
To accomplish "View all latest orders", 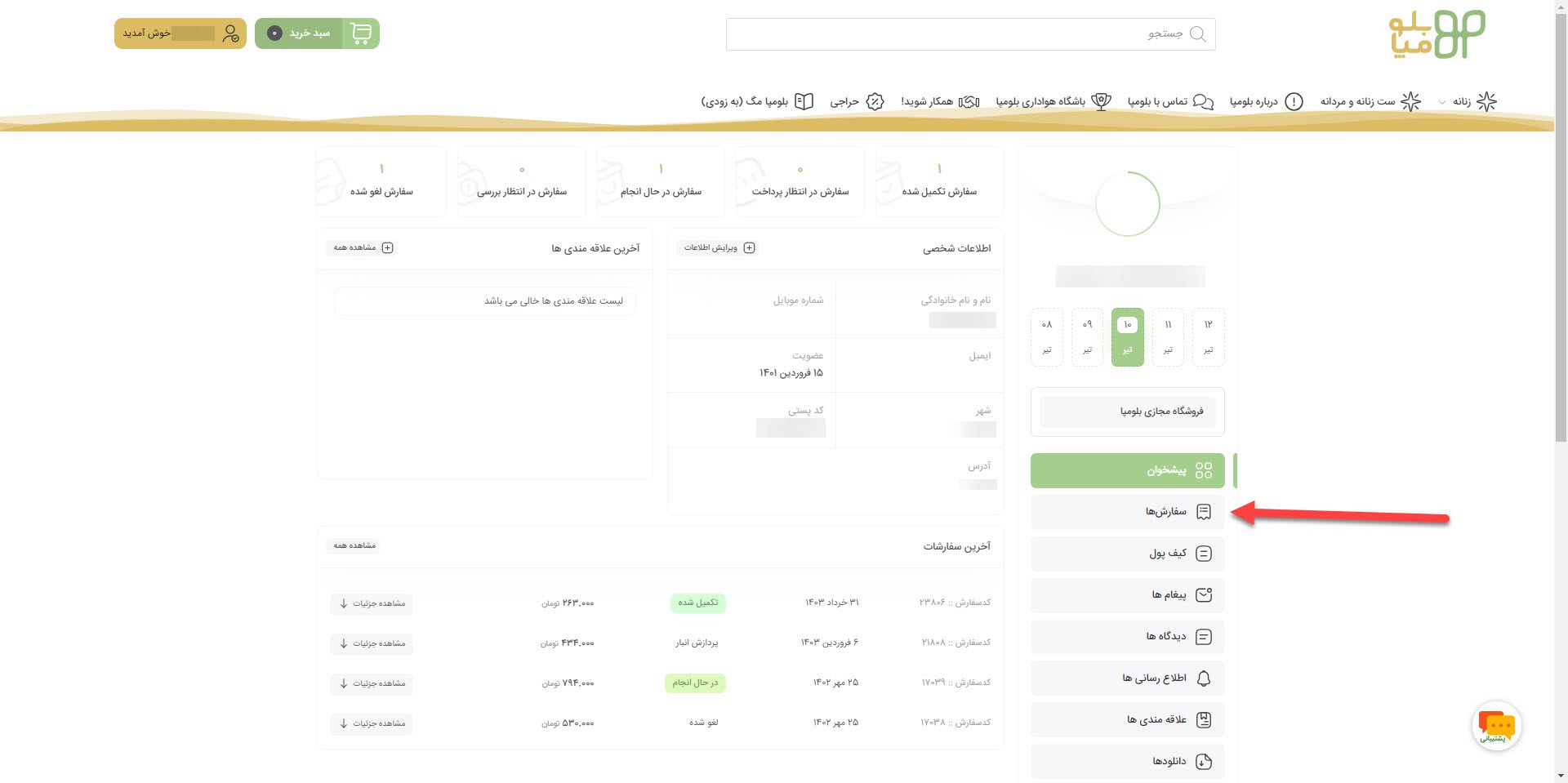I will tap(354, 545).
